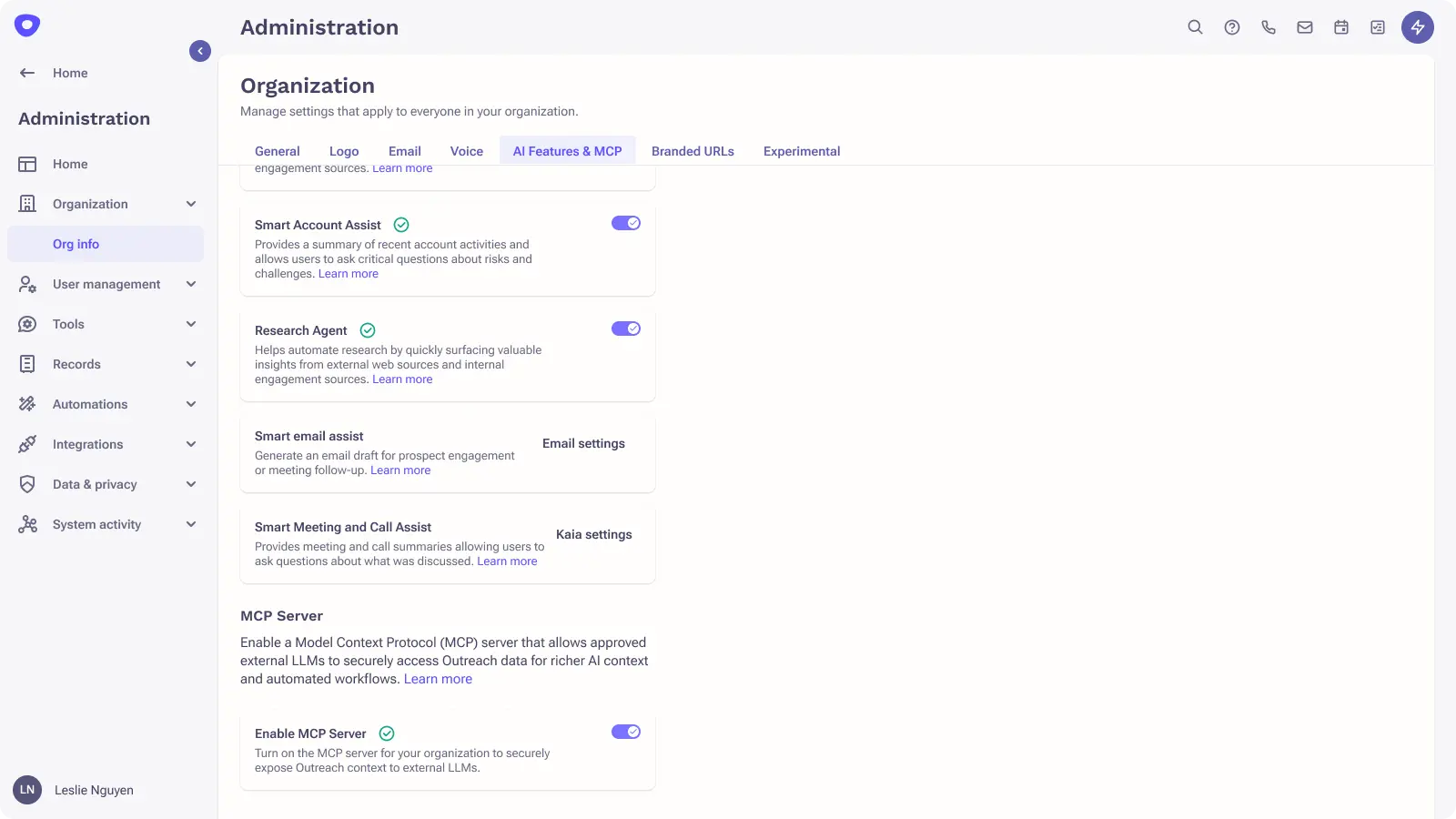The height and width of the screenshot is (819, 1456).
Task: Expand the Records section in sidebar
Action: click(x=191, y=364)
